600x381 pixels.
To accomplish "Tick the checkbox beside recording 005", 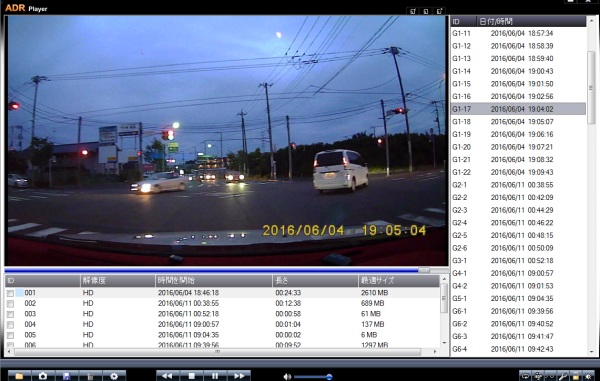I will tap(10, 335).
